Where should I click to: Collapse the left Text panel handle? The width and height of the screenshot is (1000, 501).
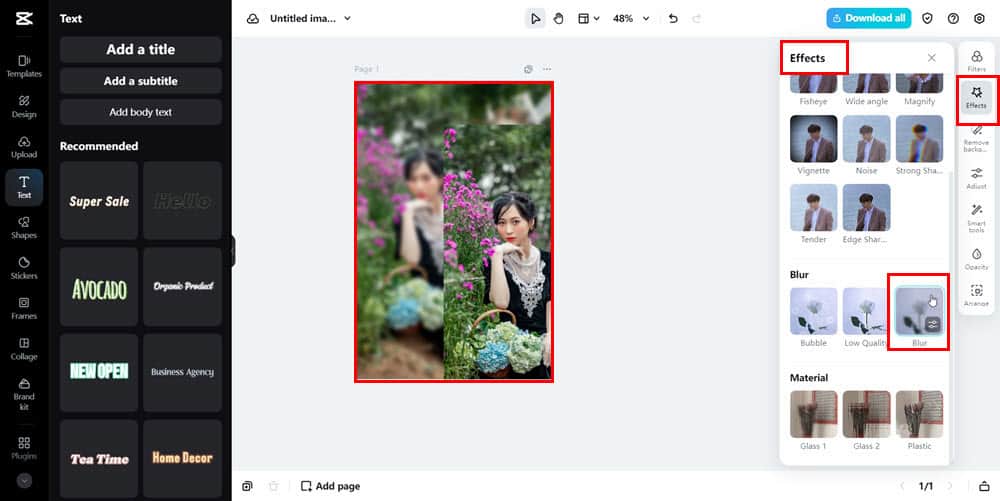coord(233,250)
